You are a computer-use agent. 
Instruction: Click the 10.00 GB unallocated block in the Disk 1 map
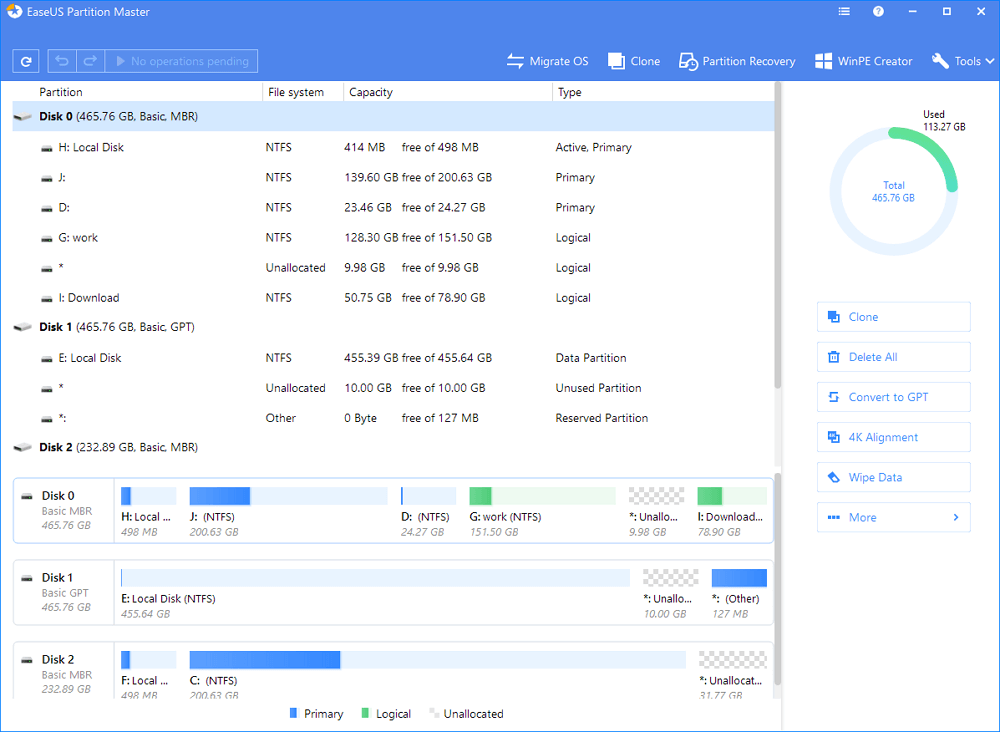670,578
